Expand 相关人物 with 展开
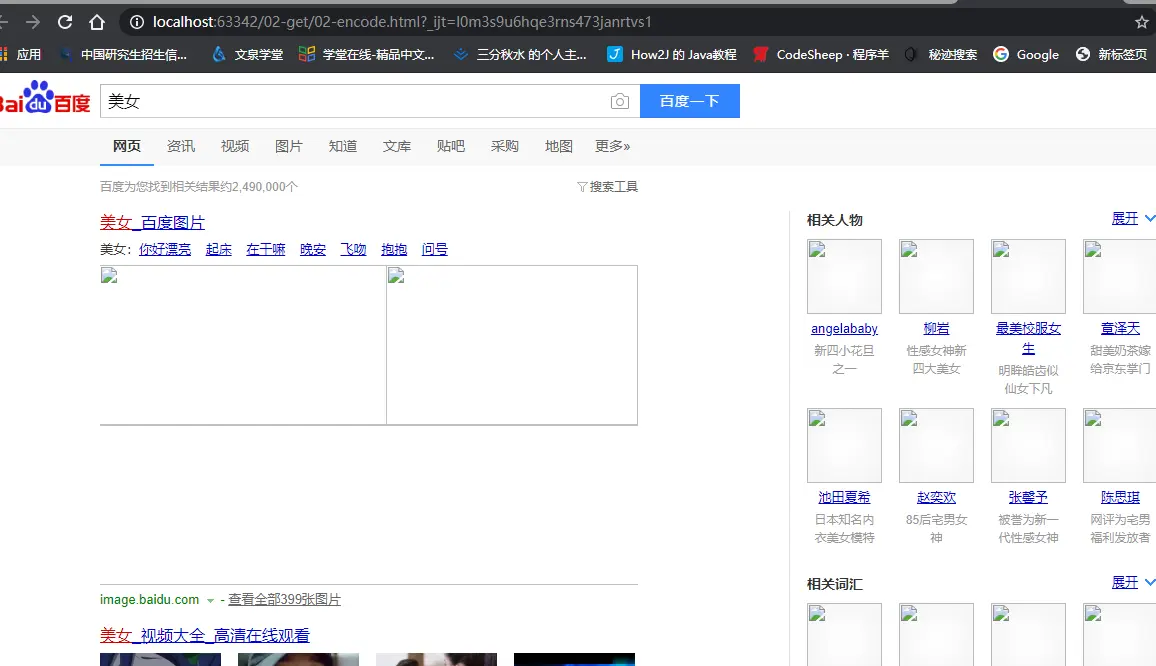This screenshot has height=666, width=1156. 1132,218
